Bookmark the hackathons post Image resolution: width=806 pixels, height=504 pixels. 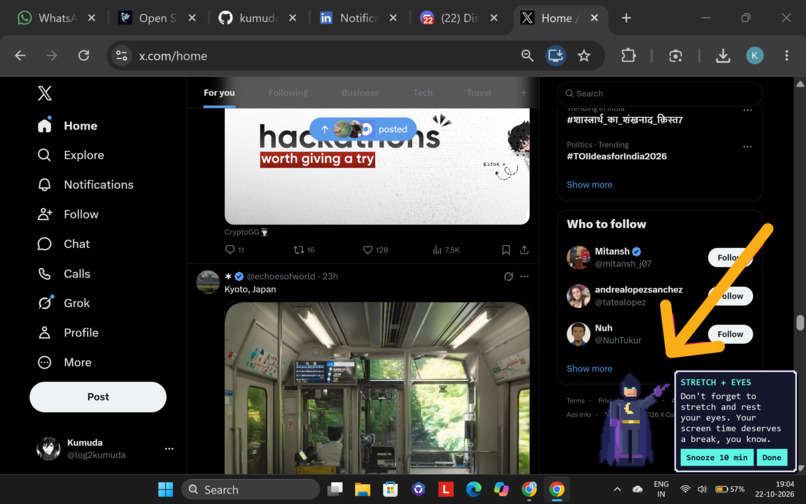(x=506, y=250)
